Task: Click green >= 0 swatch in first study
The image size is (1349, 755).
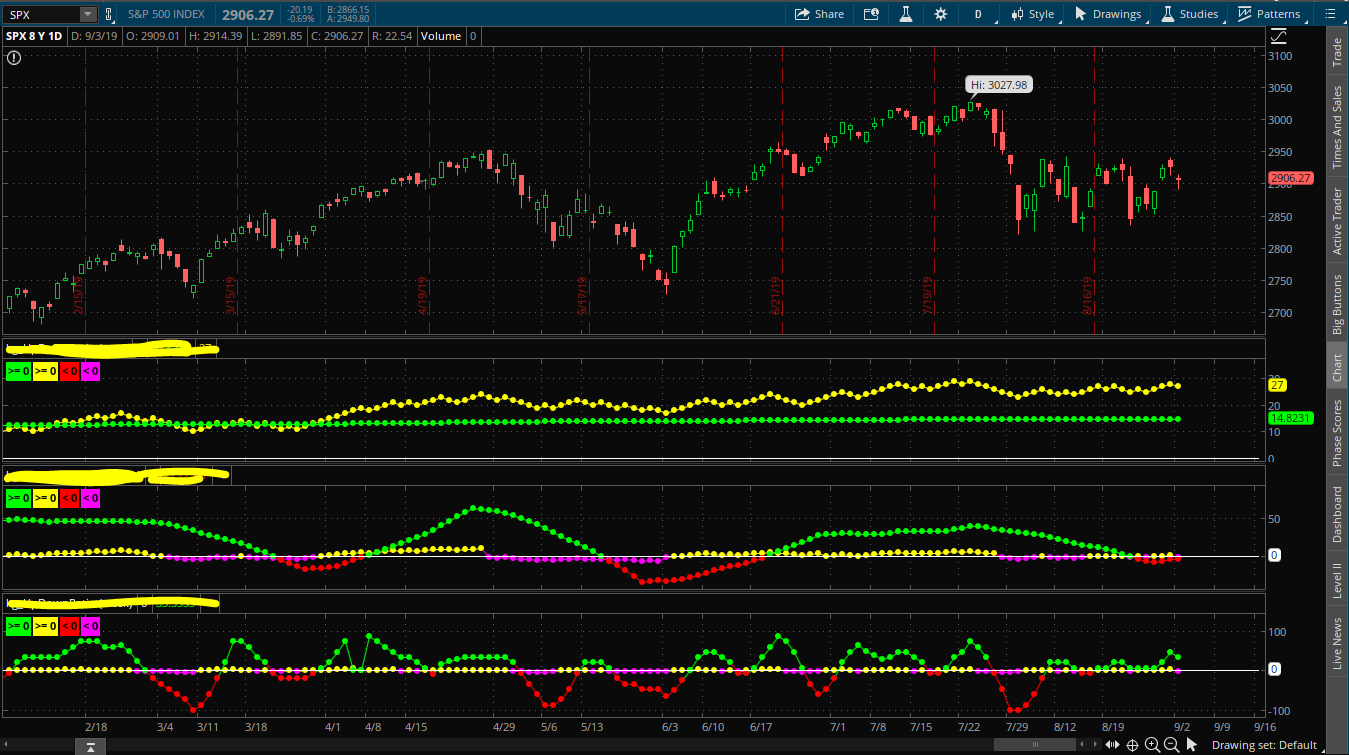Action: point(18,371)
